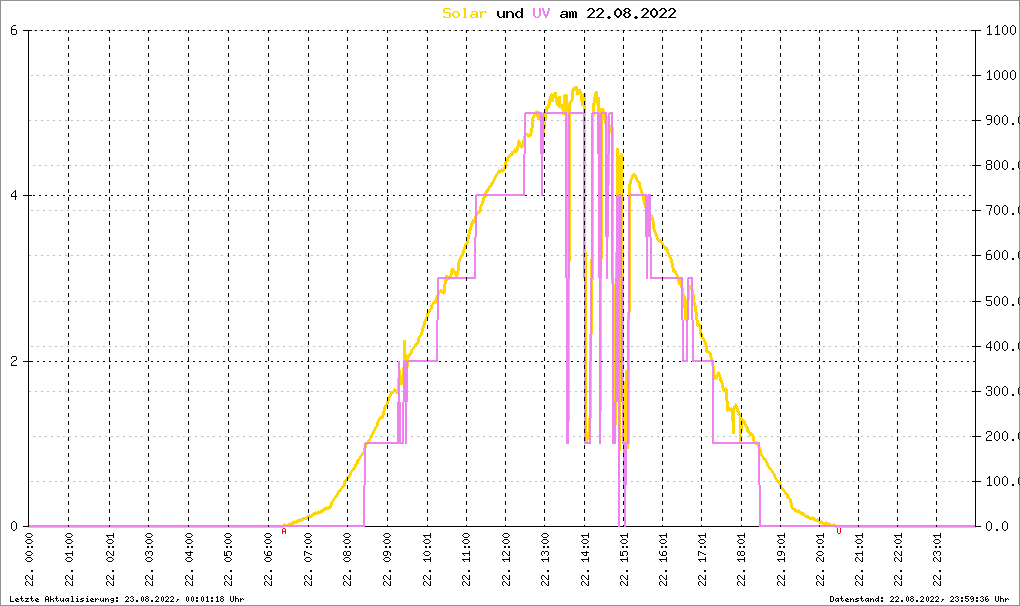
Task: Click the time label '22. 13:00'
Action: (545, 560)
